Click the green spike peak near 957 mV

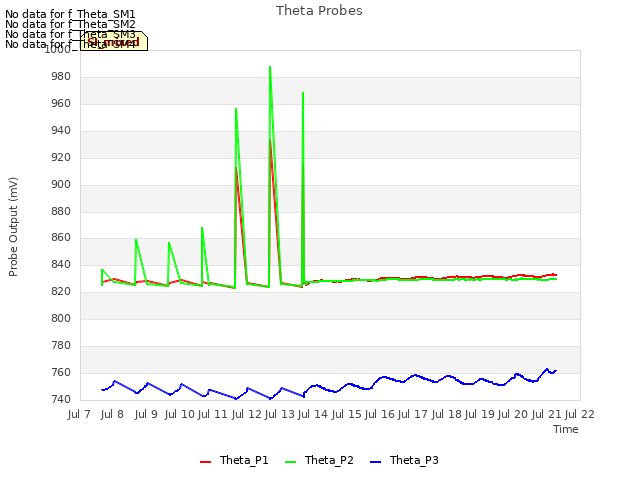(x=236, y=109)
